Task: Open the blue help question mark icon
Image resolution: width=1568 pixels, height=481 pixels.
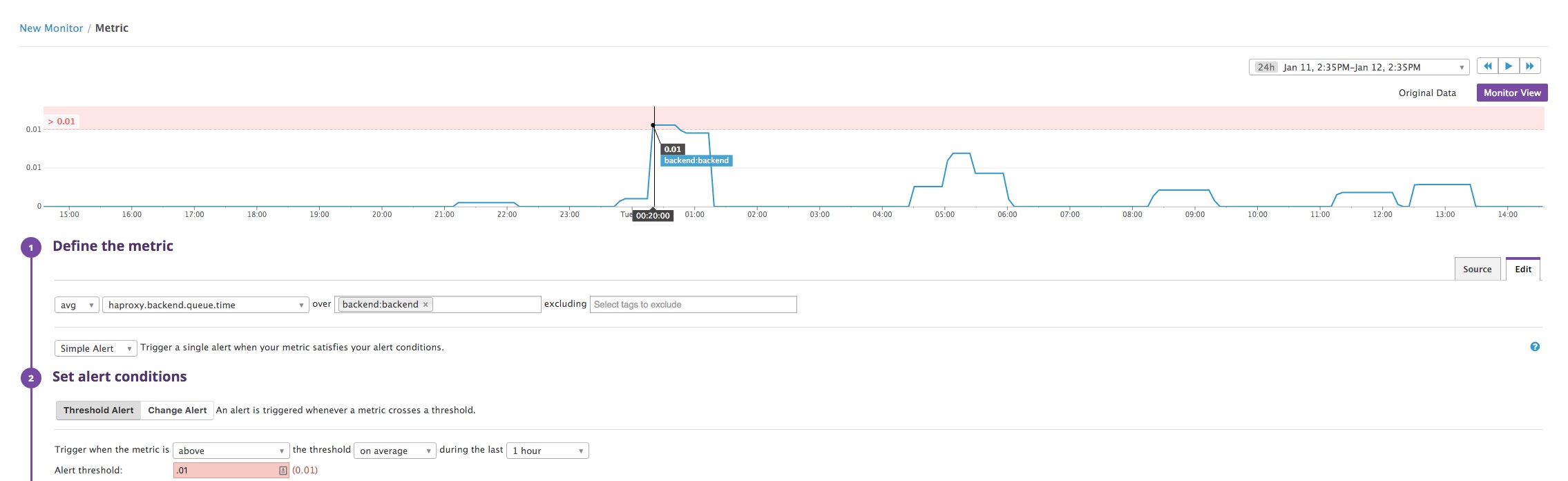Action: pos(1535,347)
